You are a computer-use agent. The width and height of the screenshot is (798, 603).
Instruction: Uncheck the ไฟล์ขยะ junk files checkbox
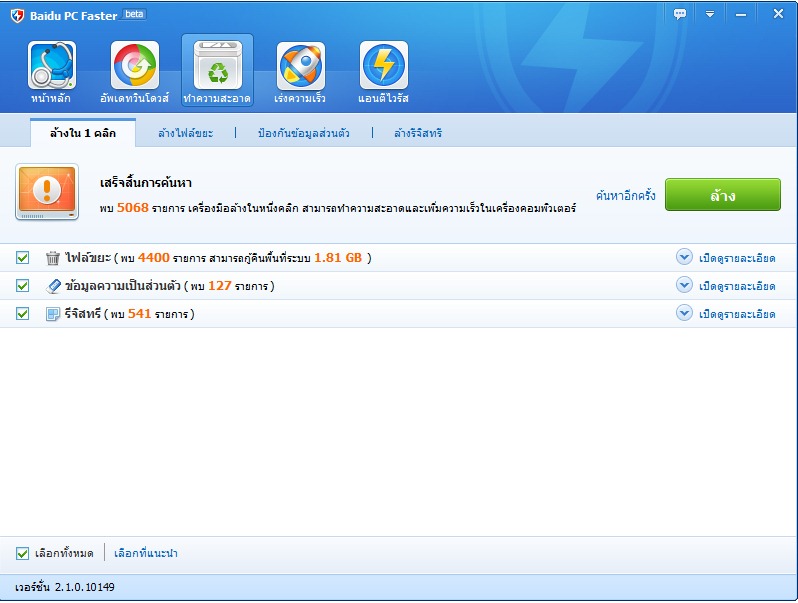pyautogui.click(x=23, y=258)
